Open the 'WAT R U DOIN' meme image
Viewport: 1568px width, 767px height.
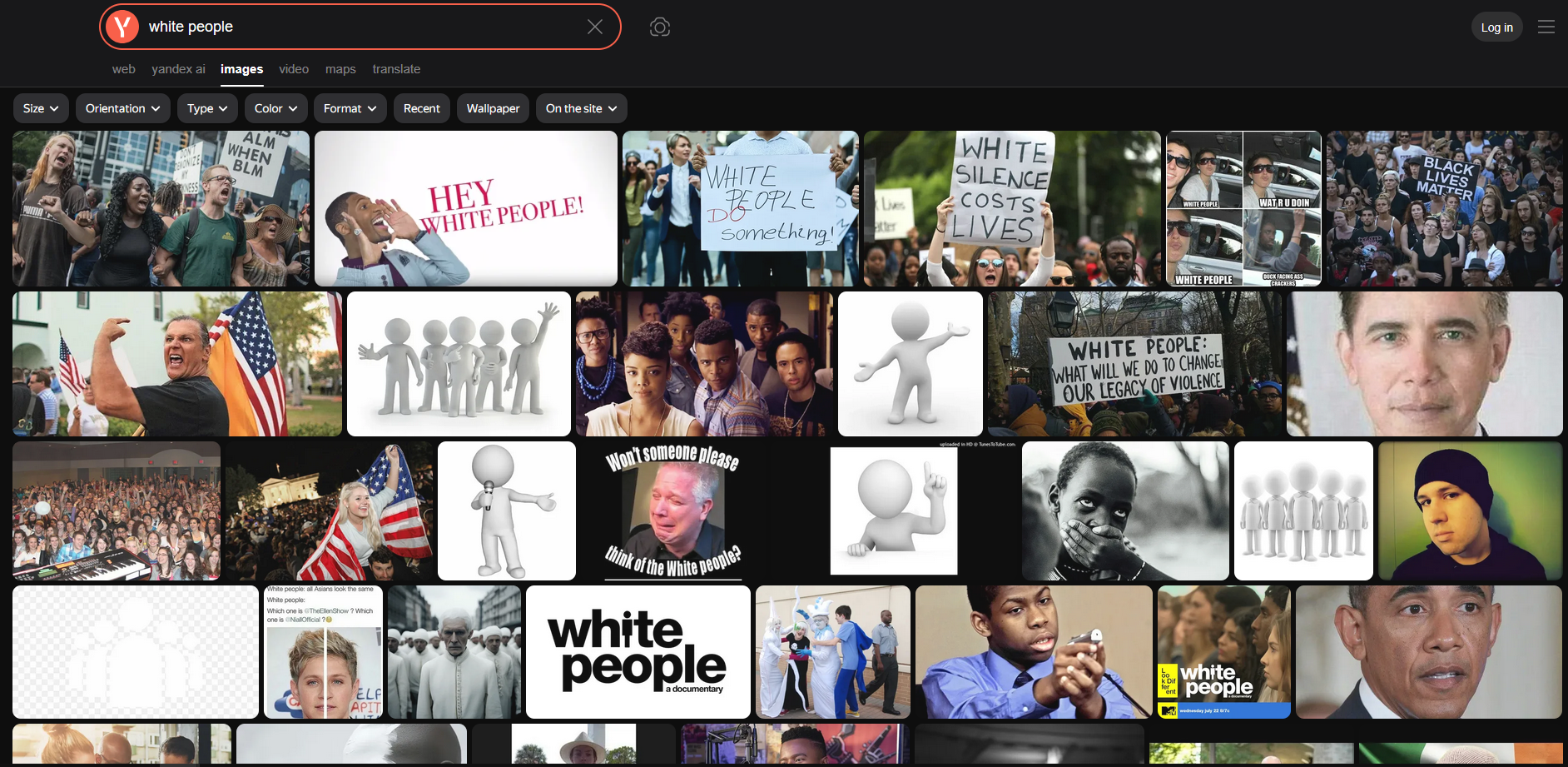point(1243,208)
